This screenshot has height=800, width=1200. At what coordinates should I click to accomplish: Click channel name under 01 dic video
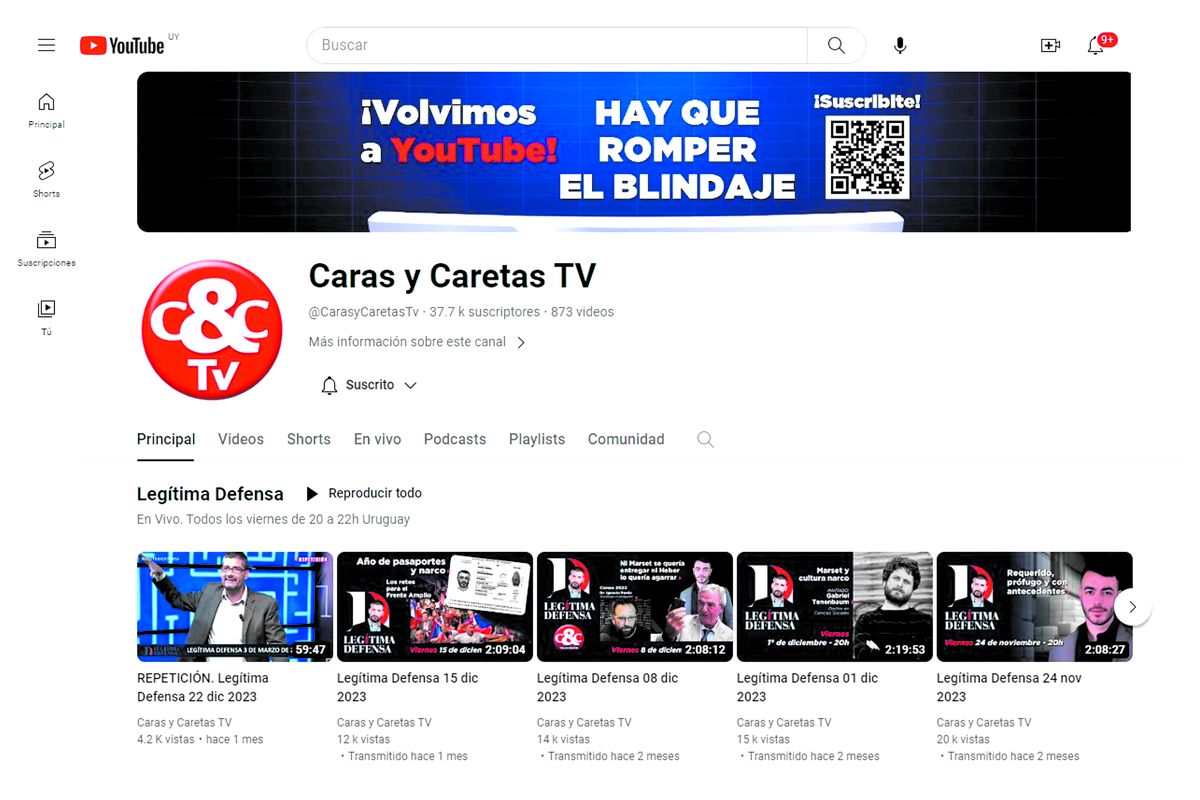(x=784, y=722)
